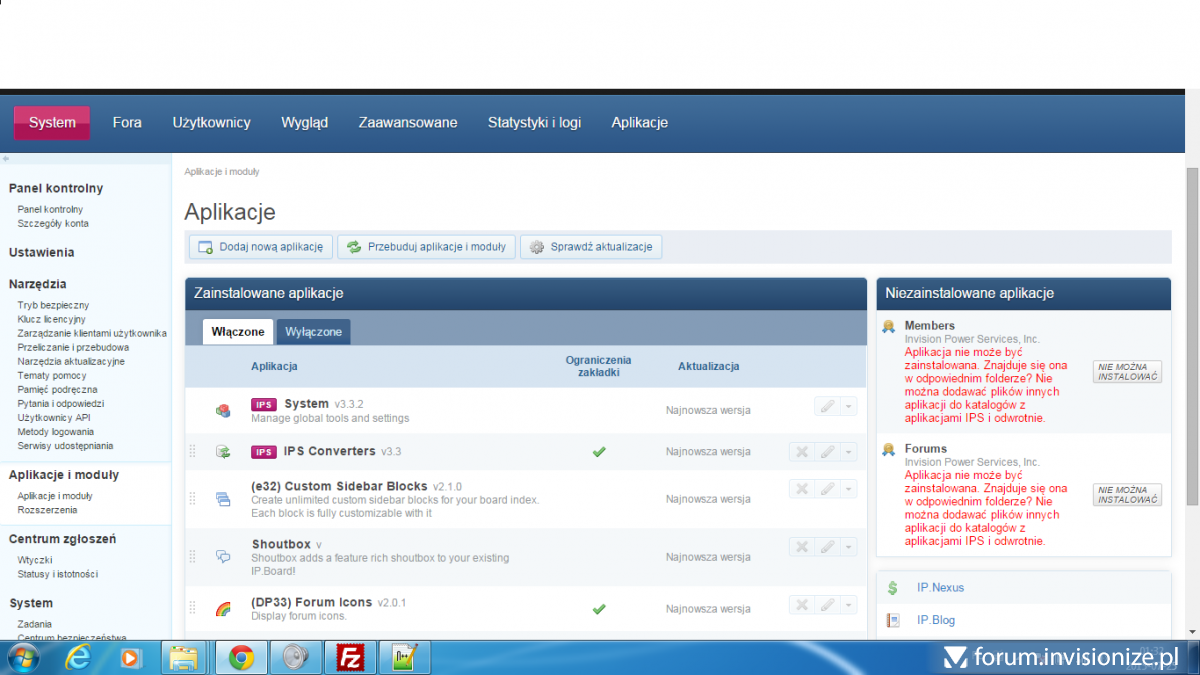This screenshot has height=675, width=1200.
Task: Click the edit pencil icon for IPS Converters
Action: 826,452
